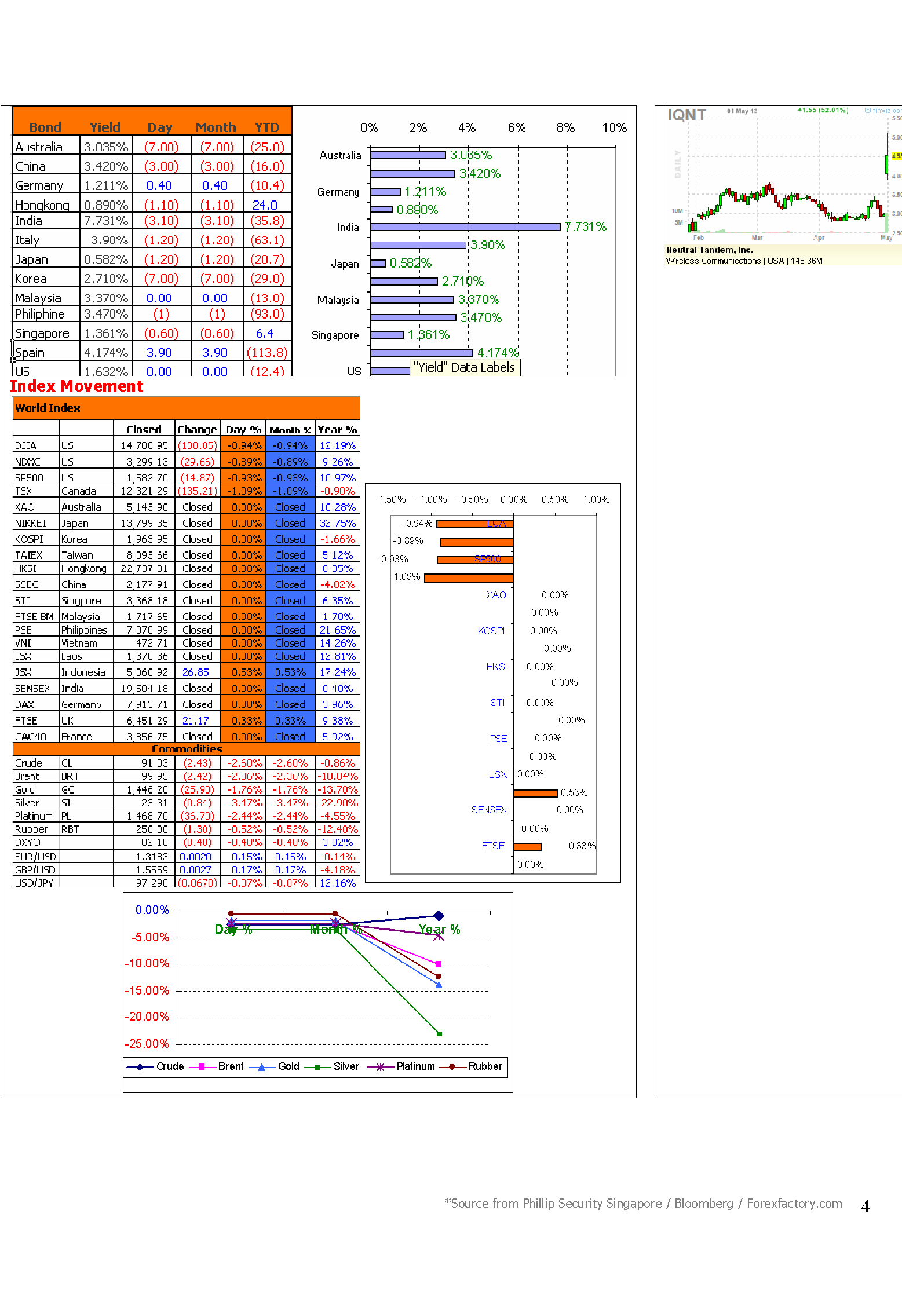
Task: Select Platinum legend entry
Action: pyautogui.click(x=401, y=1067)
